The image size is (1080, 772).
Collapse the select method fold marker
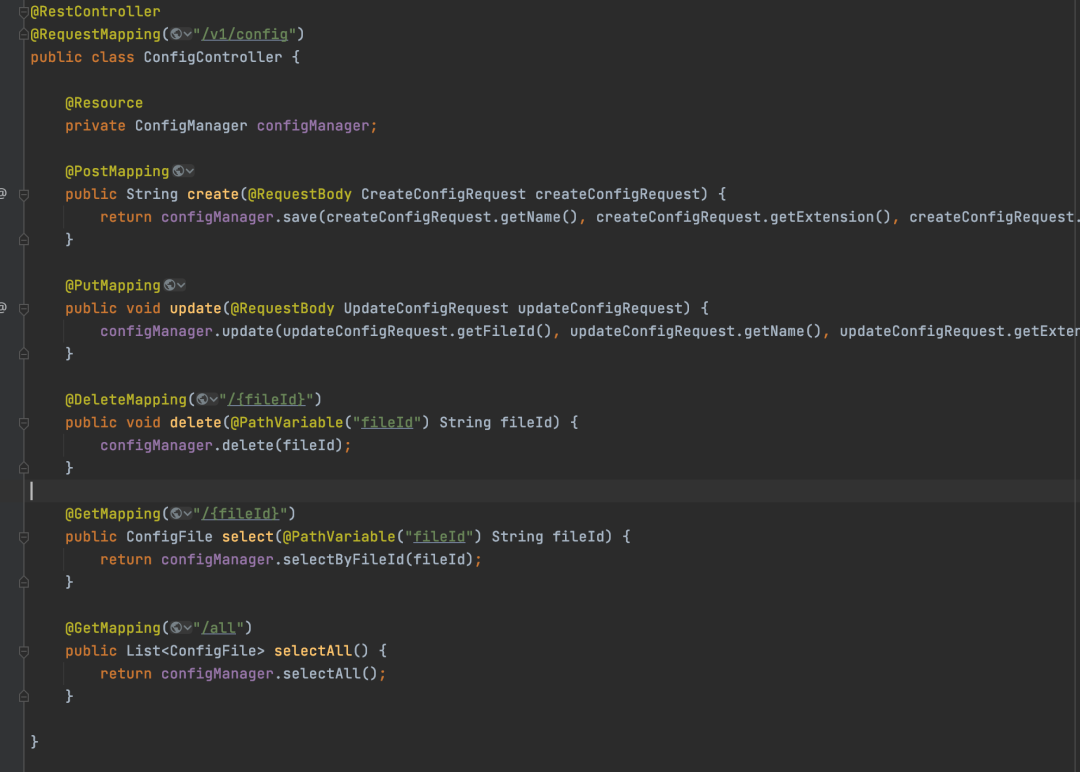pyautogui.click(x=23, y=538)
